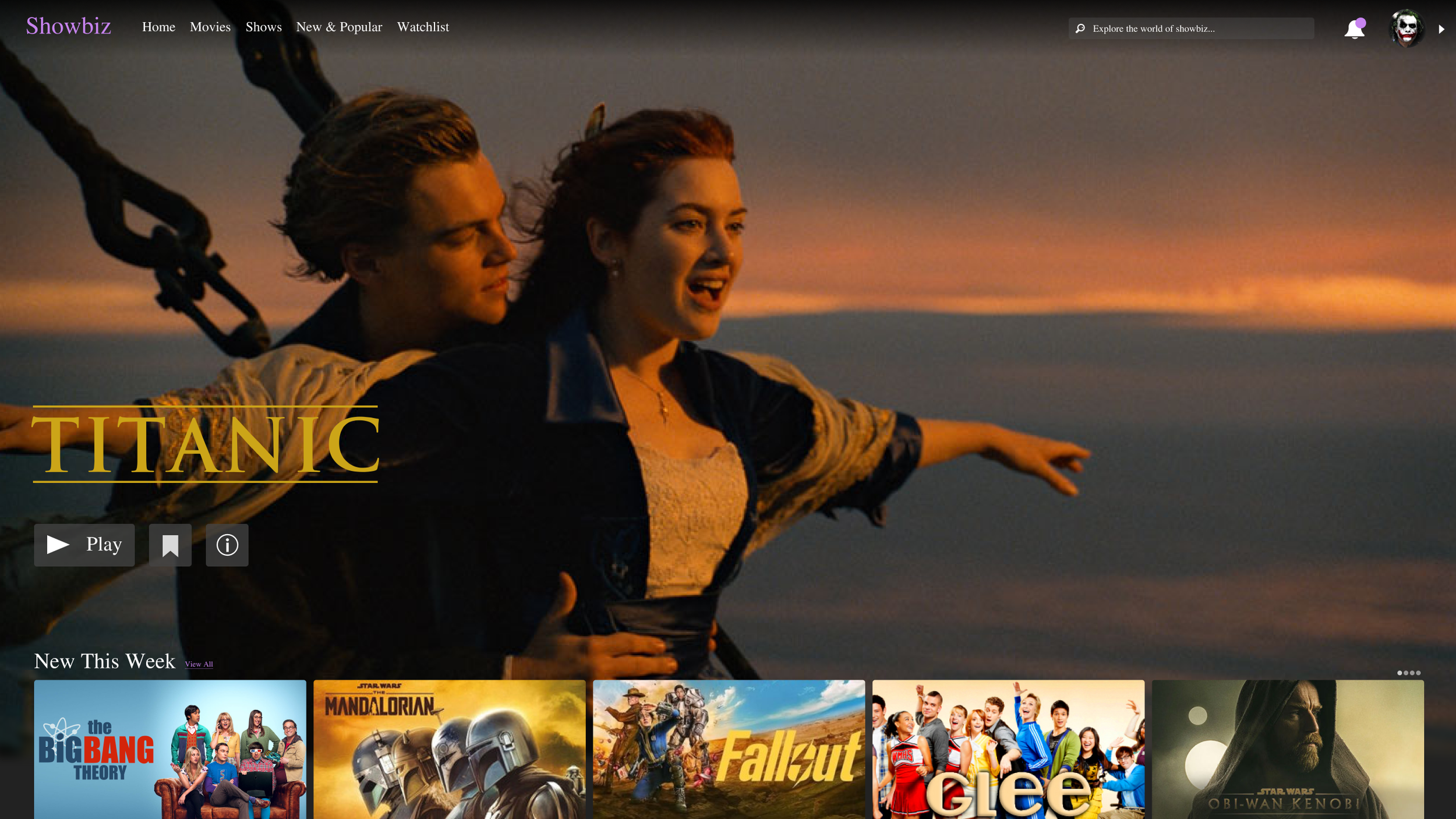Open the Movies section
This screenshot has width=1456, height=819.
point(210,27)
